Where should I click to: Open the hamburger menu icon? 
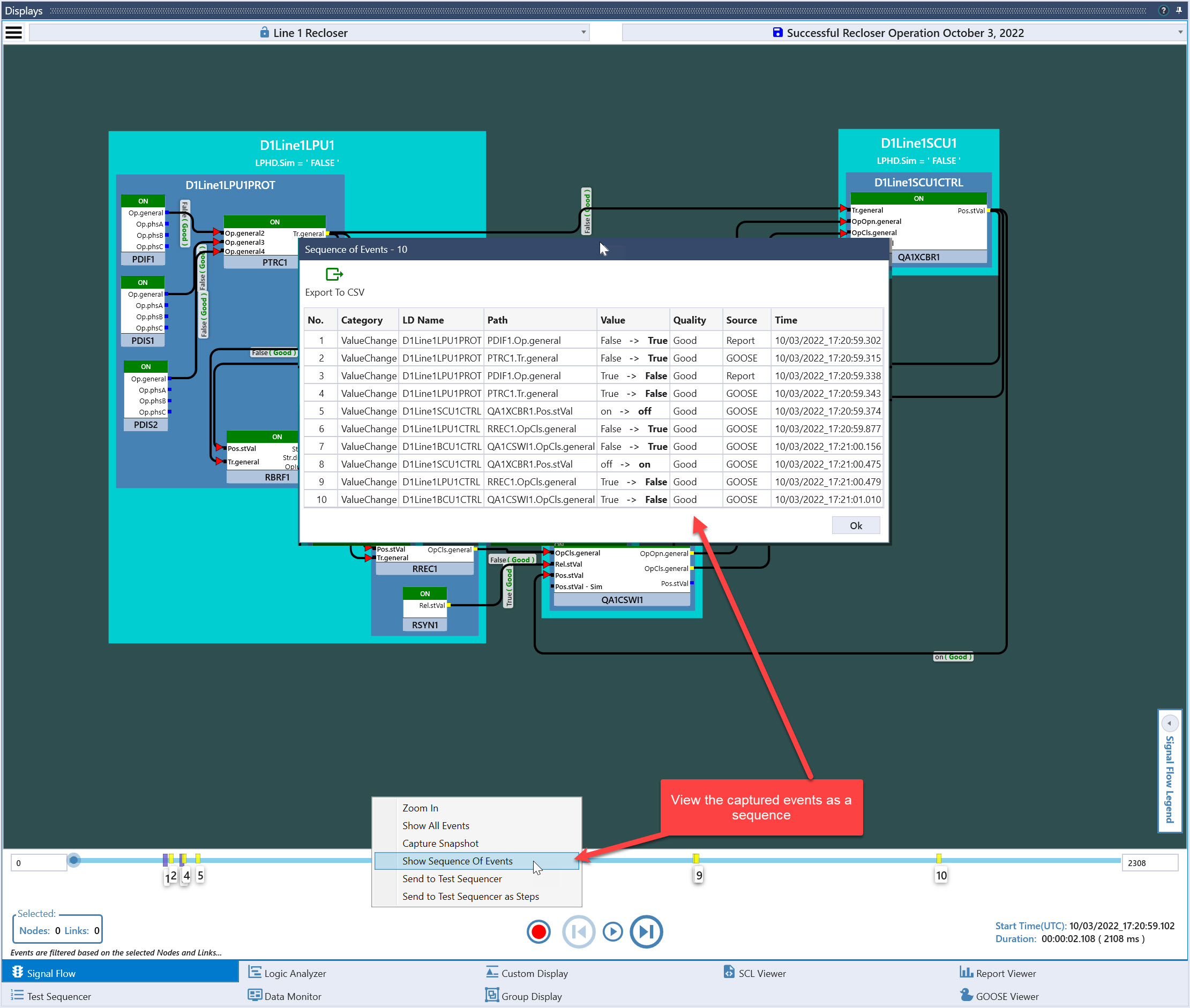point(14,33)
